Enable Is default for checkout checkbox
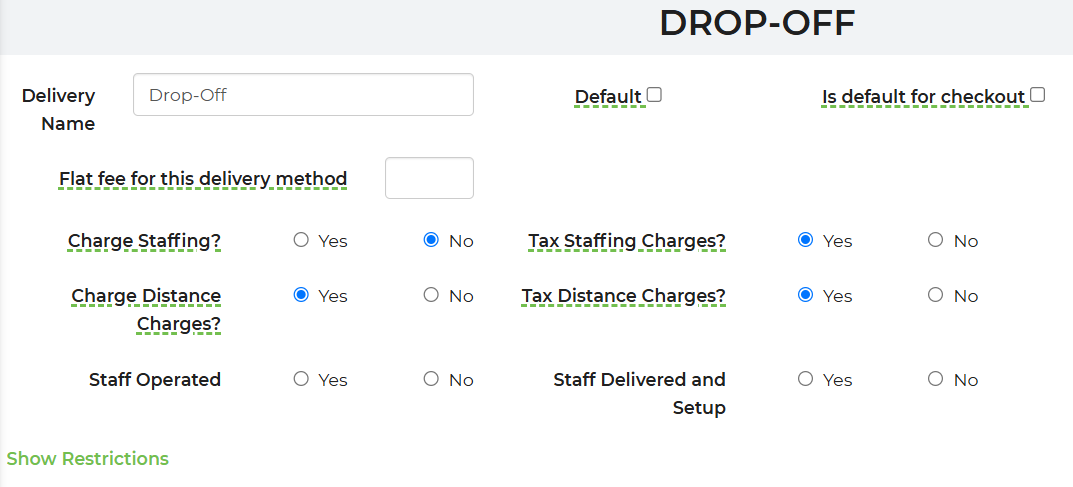The width and height of the screenshot is (1073, 487). tap(1037, 95)
